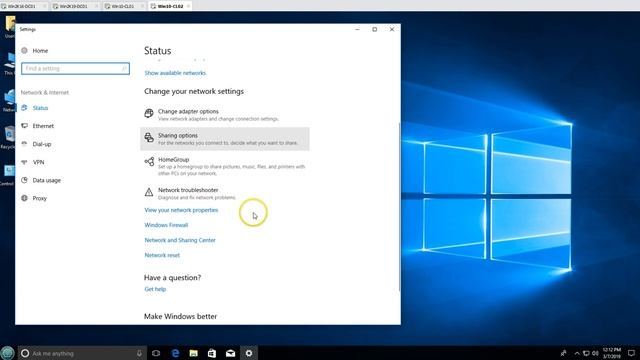Click the Change adapter options globe icon
Viewport: 640px width, 360px height.
click(x=149, y=113)
